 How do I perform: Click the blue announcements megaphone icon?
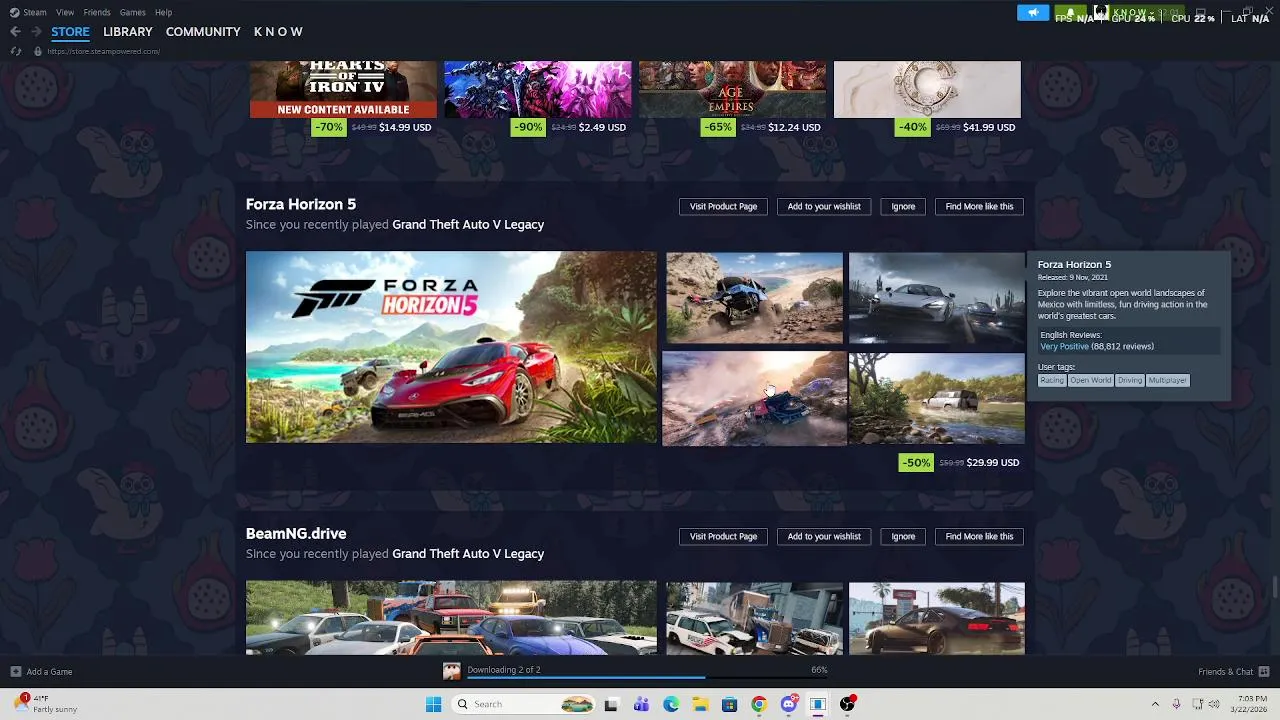click(1033, 13)
